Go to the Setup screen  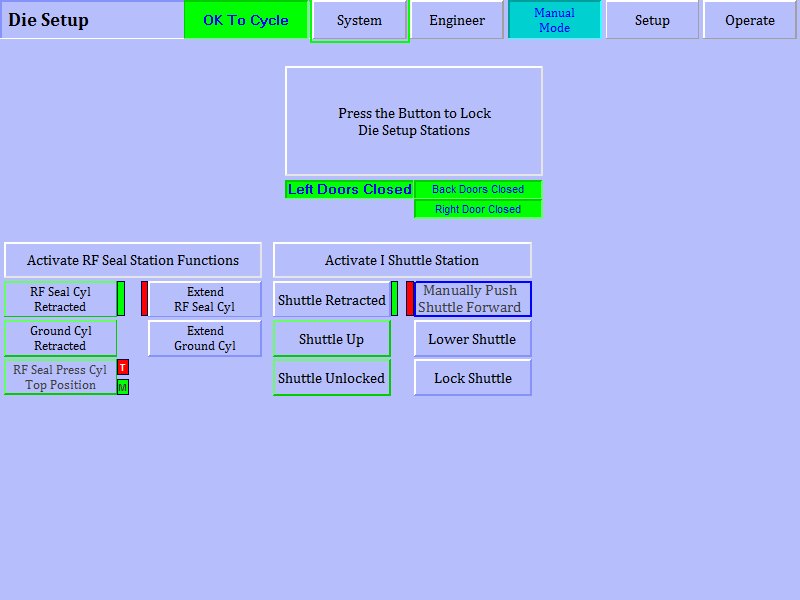coord(652,21)
